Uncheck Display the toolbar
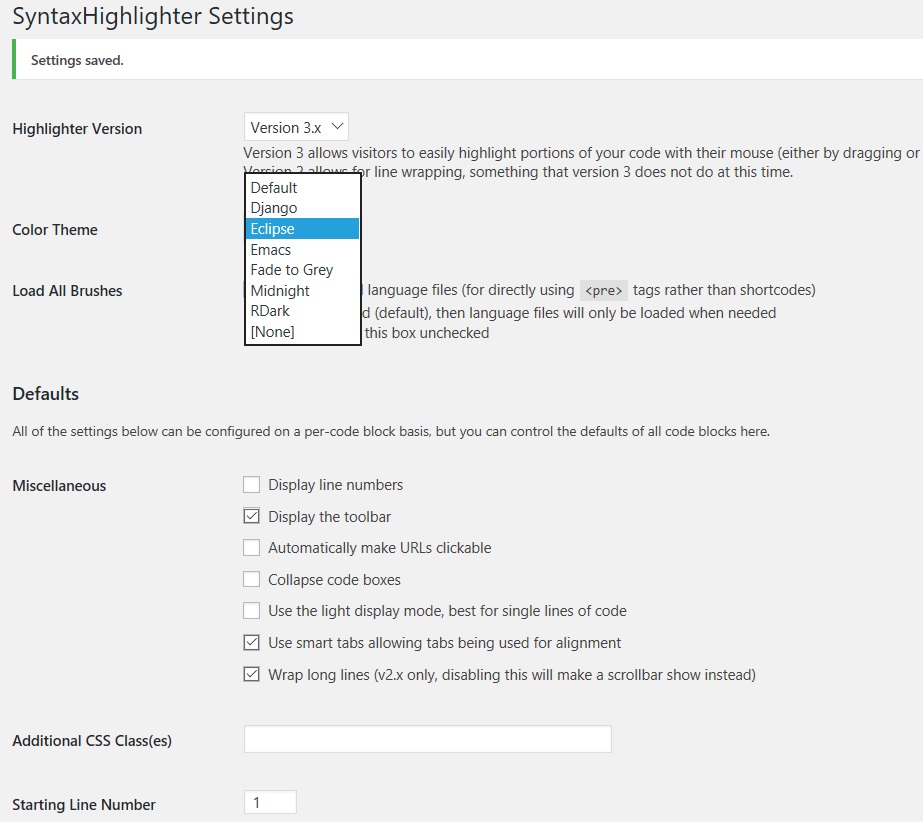 point(251,516)
